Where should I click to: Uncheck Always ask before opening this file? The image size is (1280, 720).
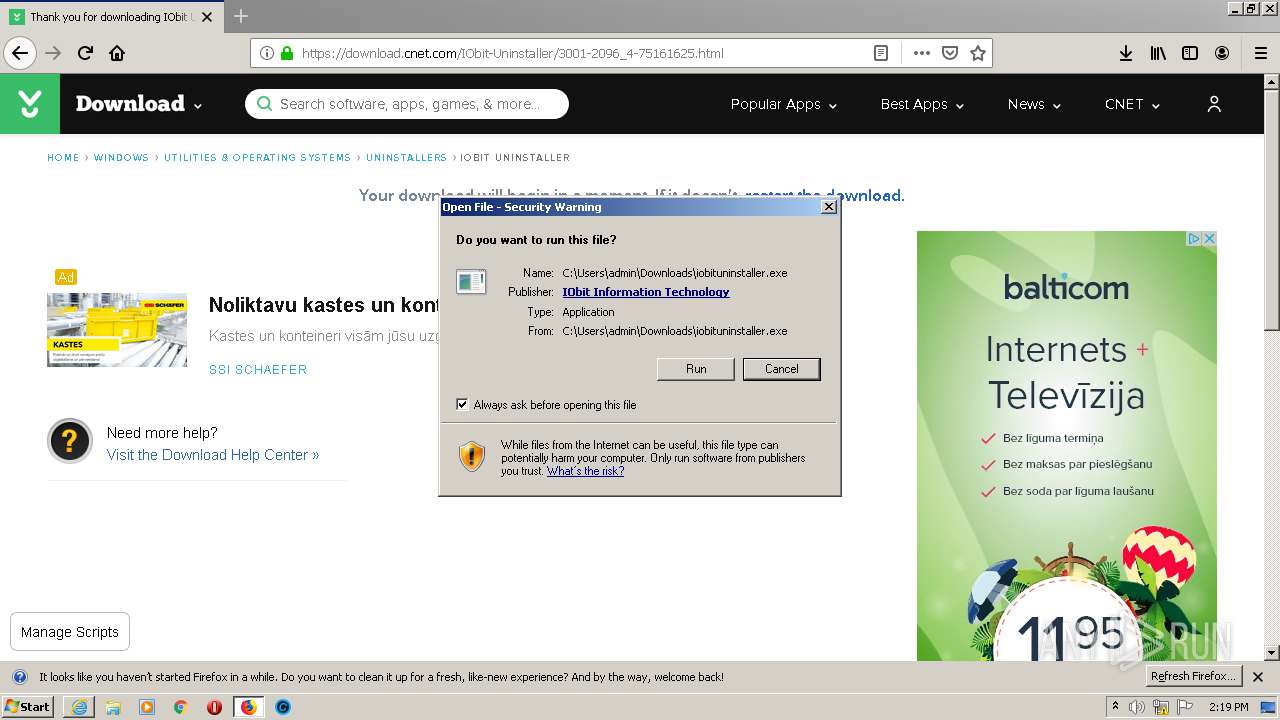(462, 404)
